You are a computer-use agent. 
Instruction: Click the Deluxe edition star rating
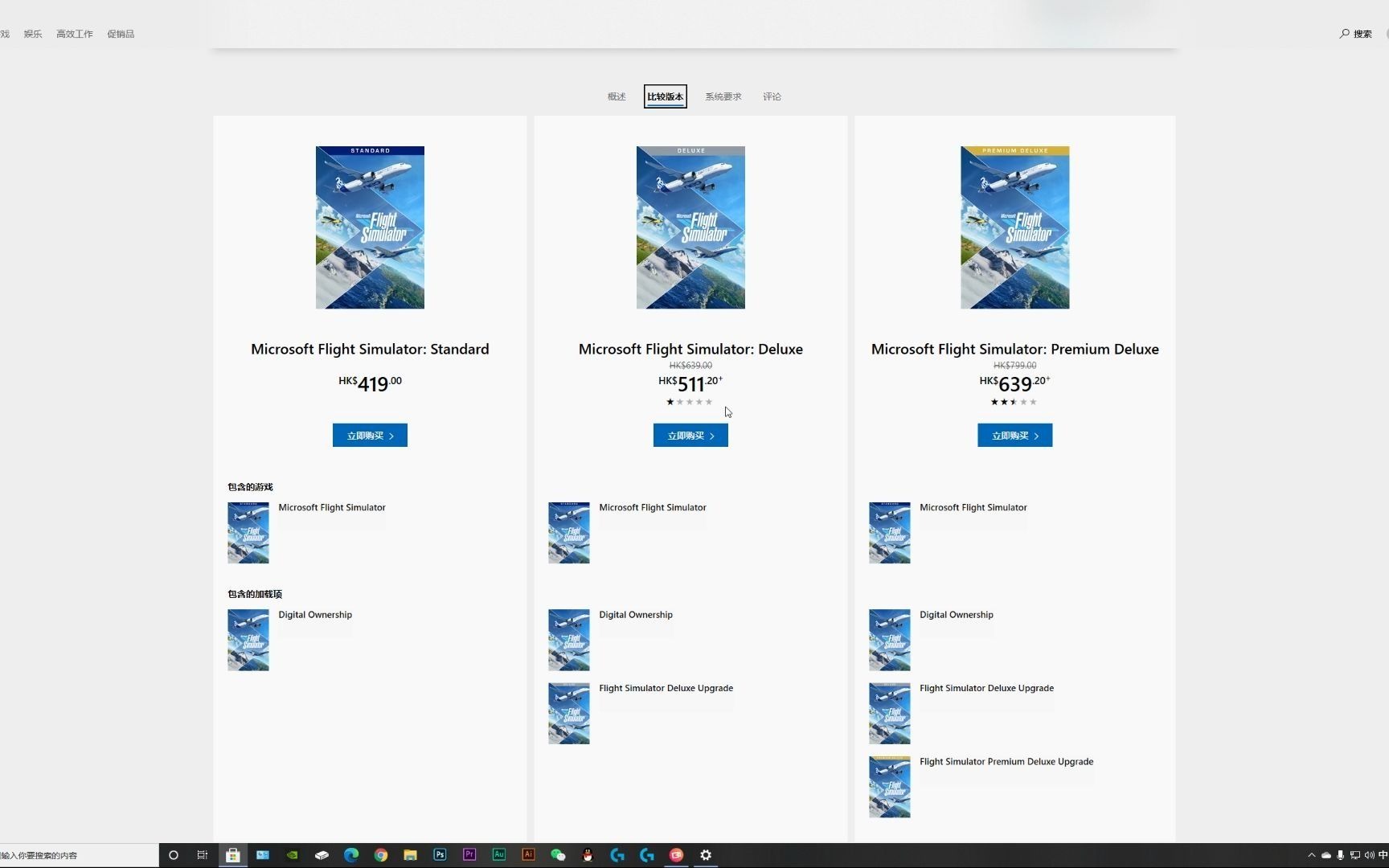689,402
